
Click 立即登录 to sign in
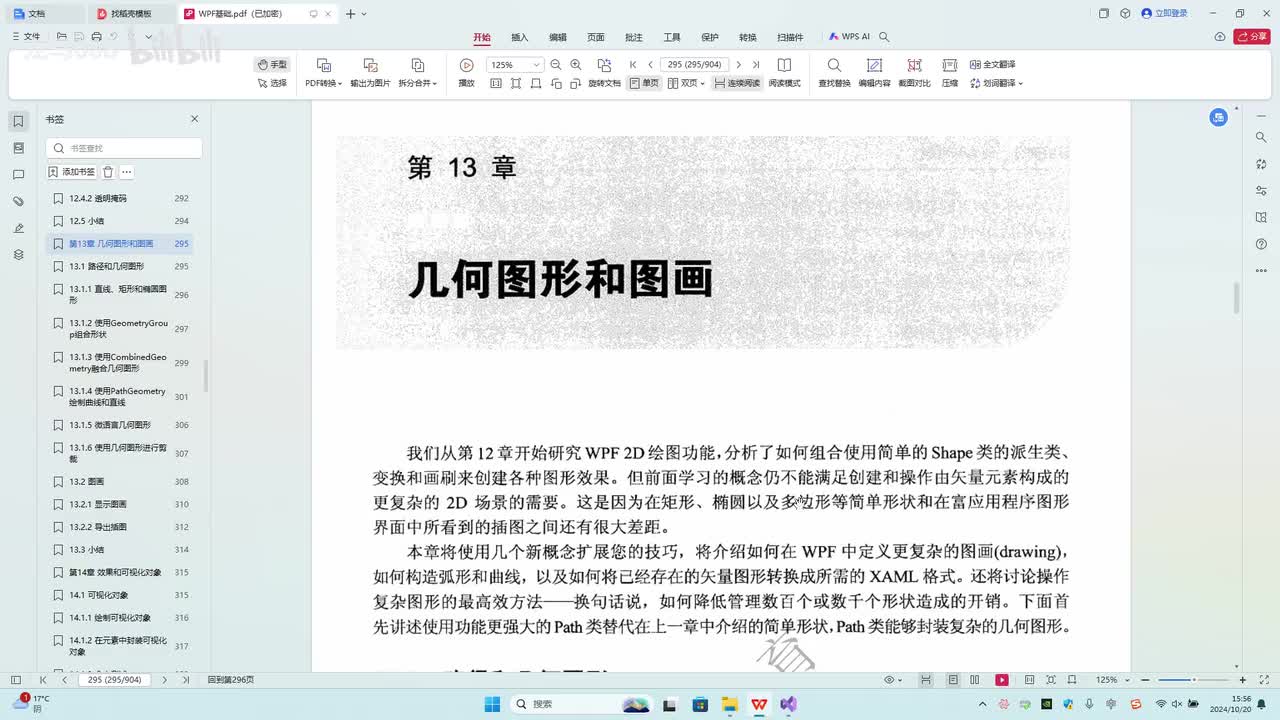1165,13
